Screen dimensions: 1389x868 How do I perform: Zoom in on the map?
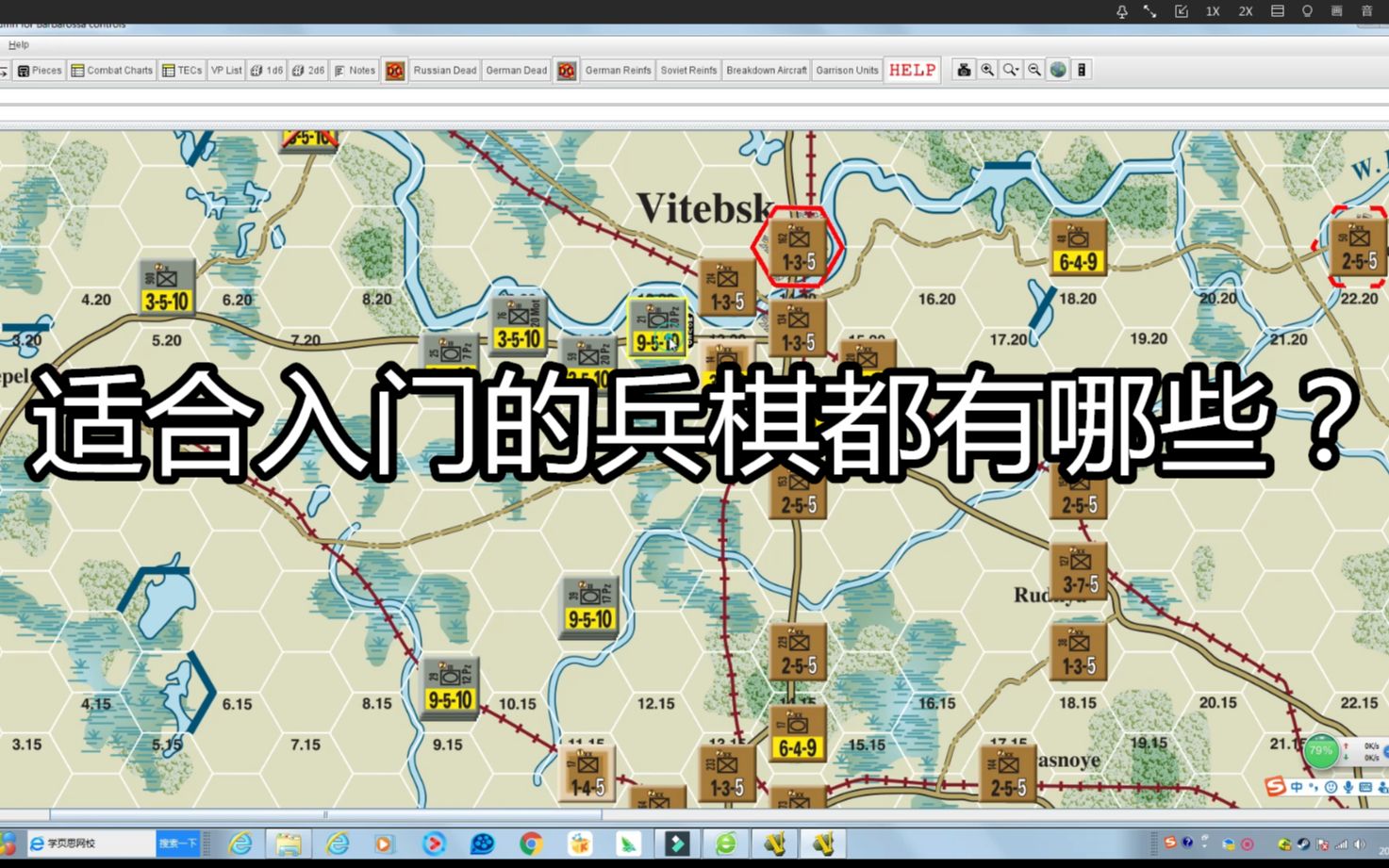[x=987, y=71]
